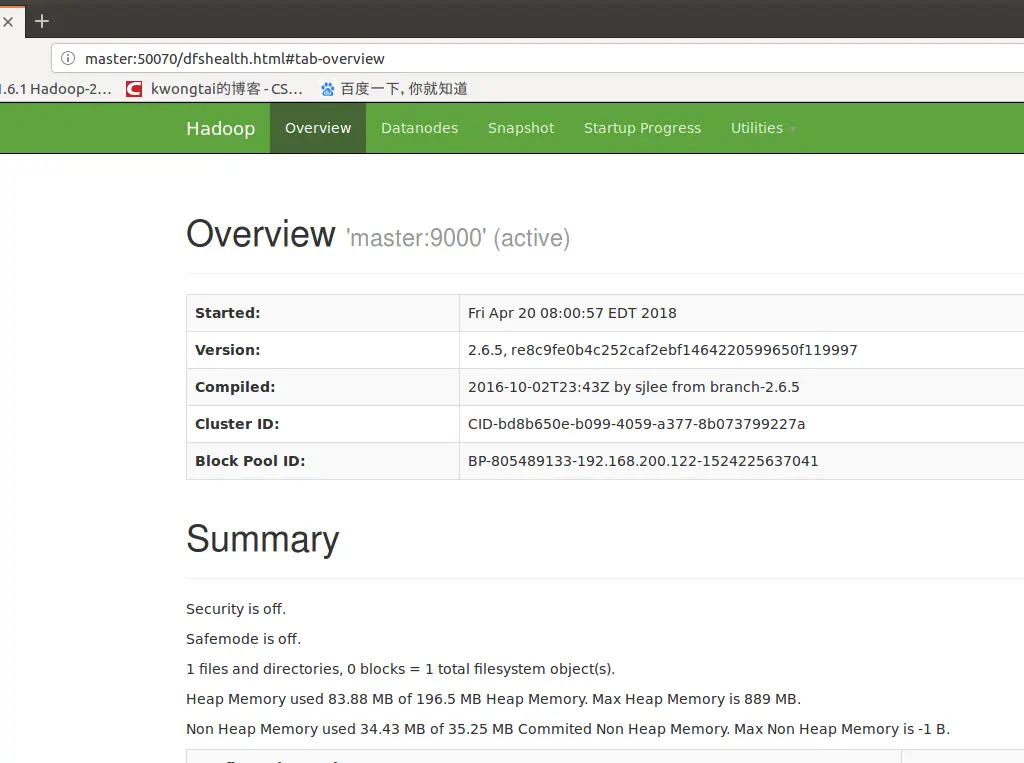
Task: Select the version value 2.6.5 hash
Action: [663, 350]
